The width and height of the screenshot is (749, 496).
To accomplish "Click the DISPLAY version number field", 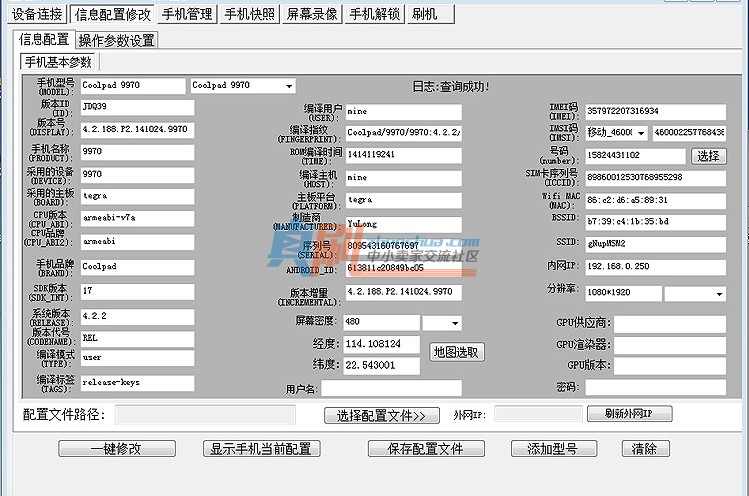I will coord(137,130).
